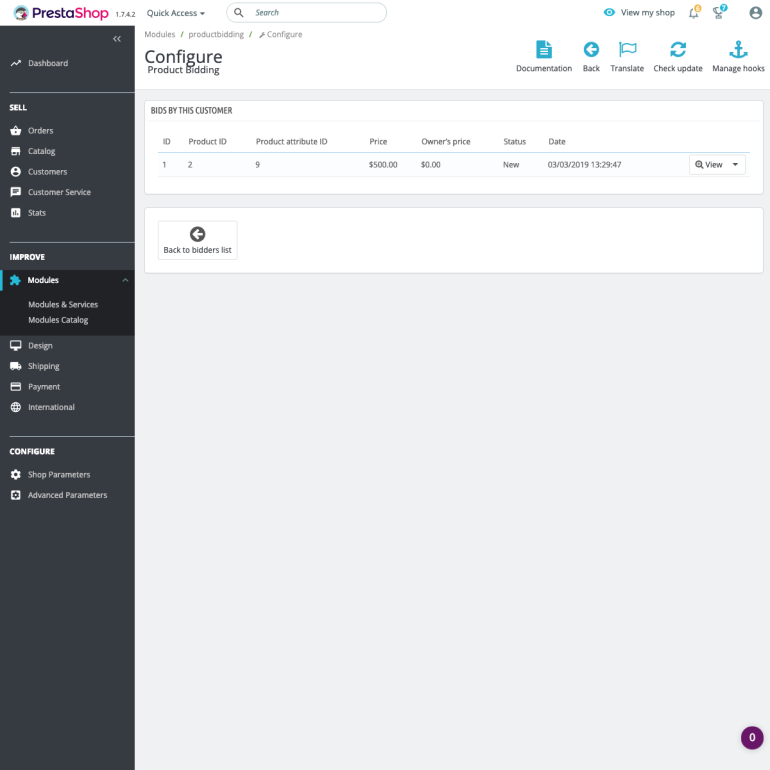This screenshot has height=770, width=770.
Task: Click the Check update refresh icon
Action: (678, 50)
